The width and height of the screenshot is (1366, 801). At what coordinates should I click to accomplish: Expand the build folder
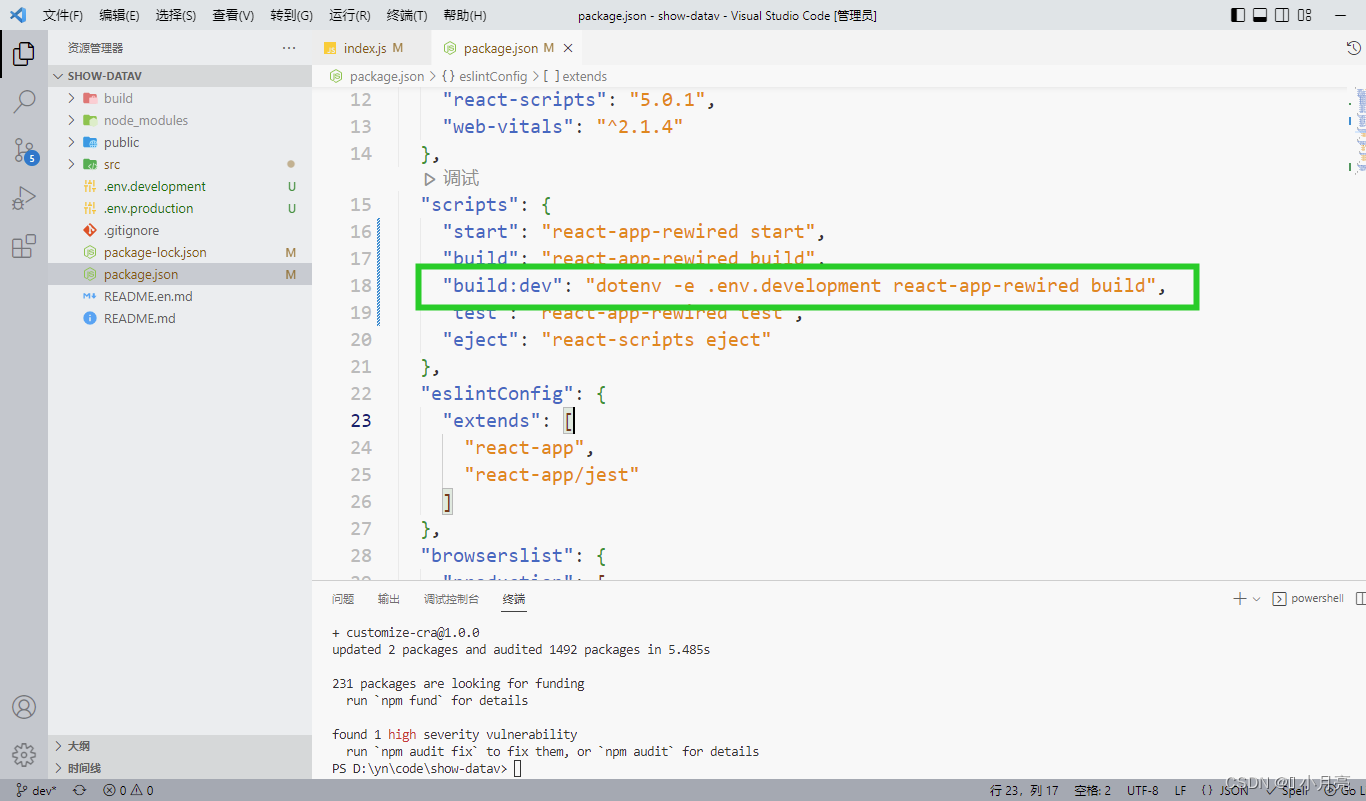point(180,98)
